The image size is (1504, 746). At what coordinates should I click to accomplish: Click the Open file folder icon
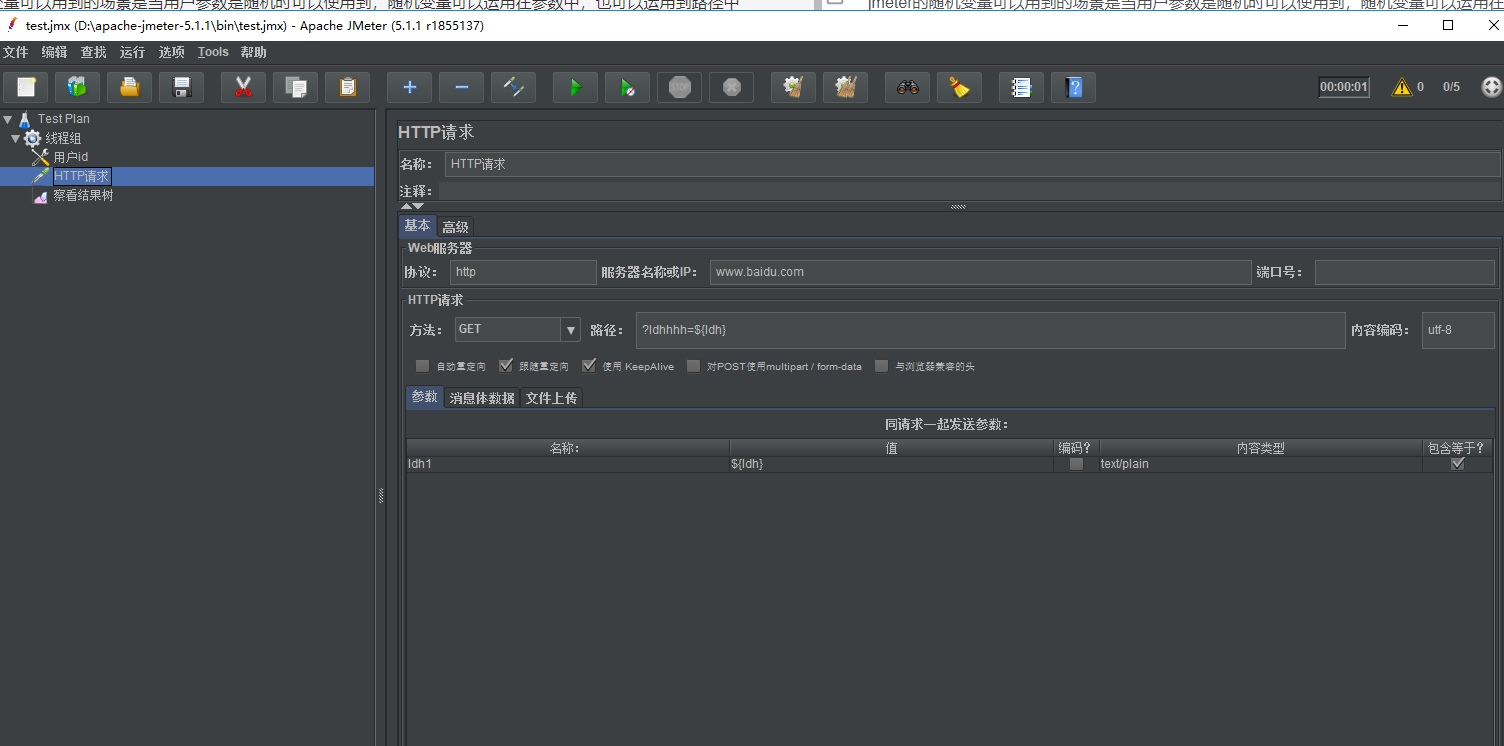[x=129, y=87]
